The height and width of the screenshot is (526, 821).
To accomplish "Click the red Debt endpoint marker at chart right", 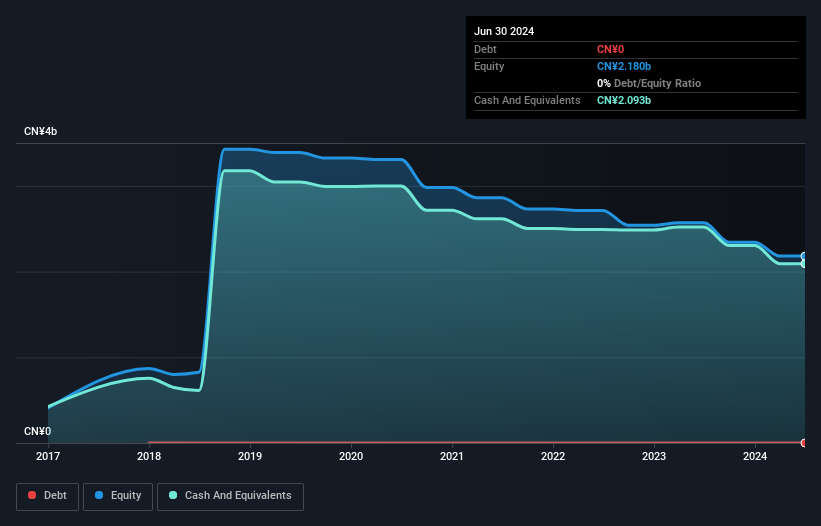I will coord(804,443).
